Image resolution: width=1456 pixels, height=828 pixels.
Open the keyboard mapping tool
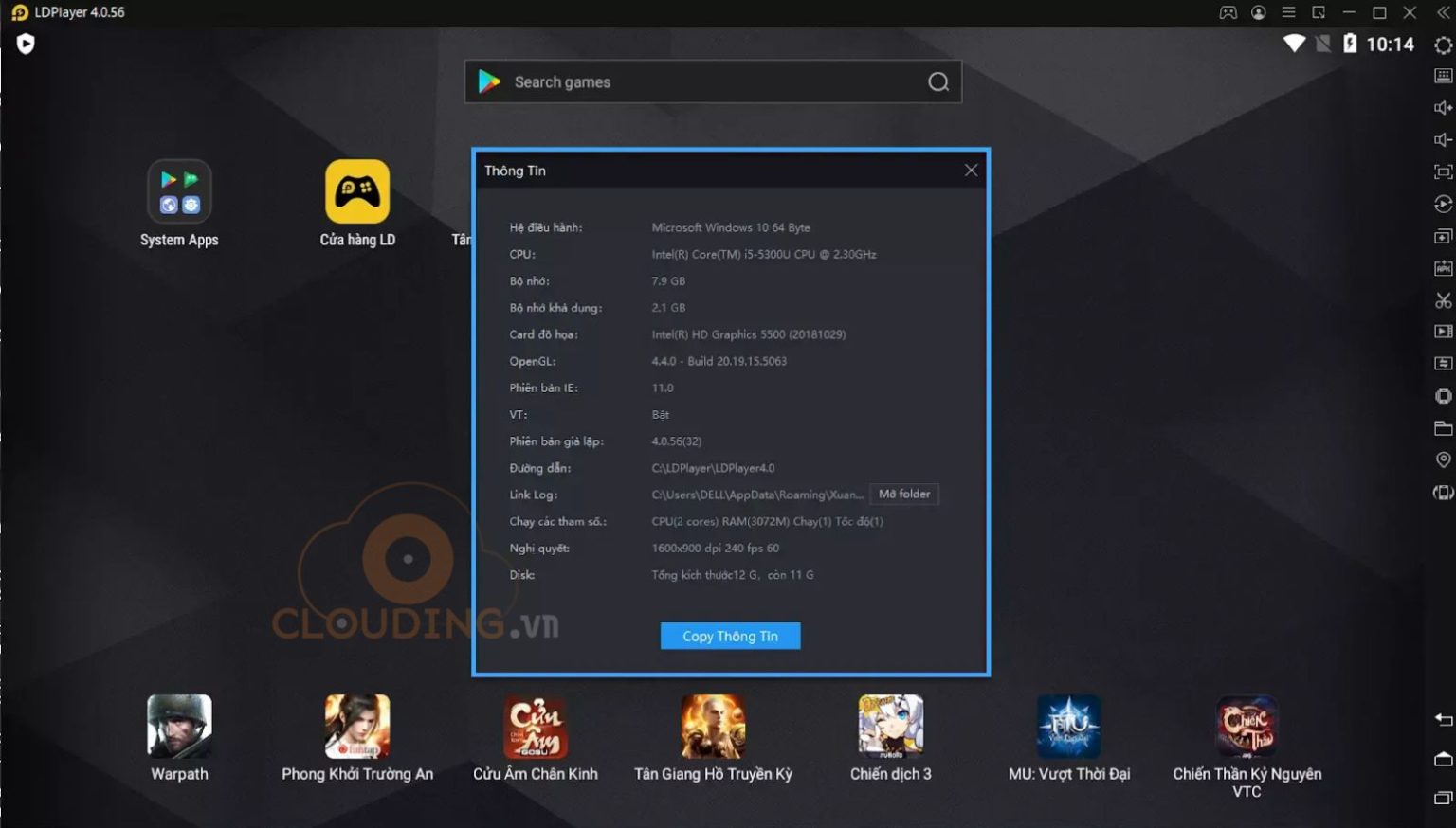(x=1443, y=75)
